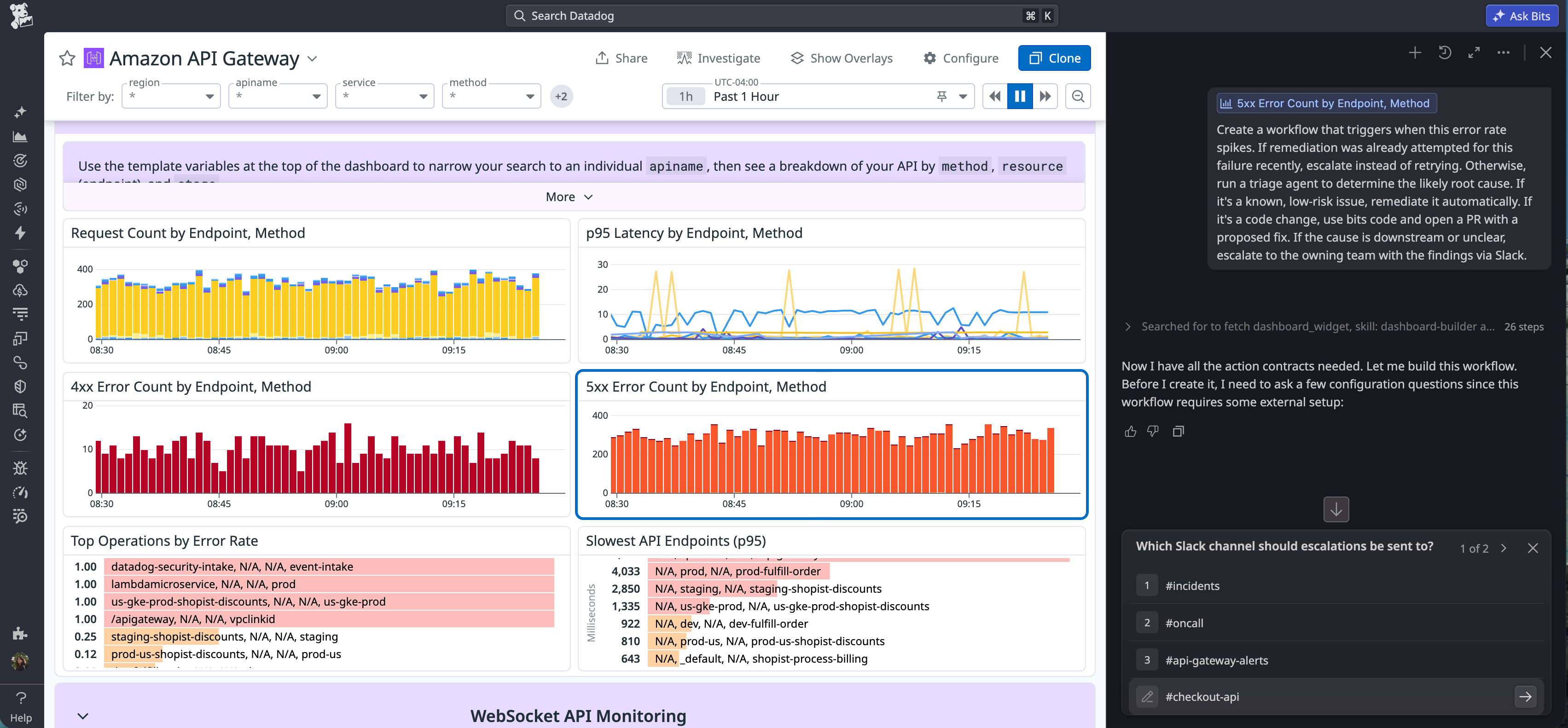1568x728 pixels.
Task: Open the area chart dashboards sidebar icon
Action: [x=20, y=136]
